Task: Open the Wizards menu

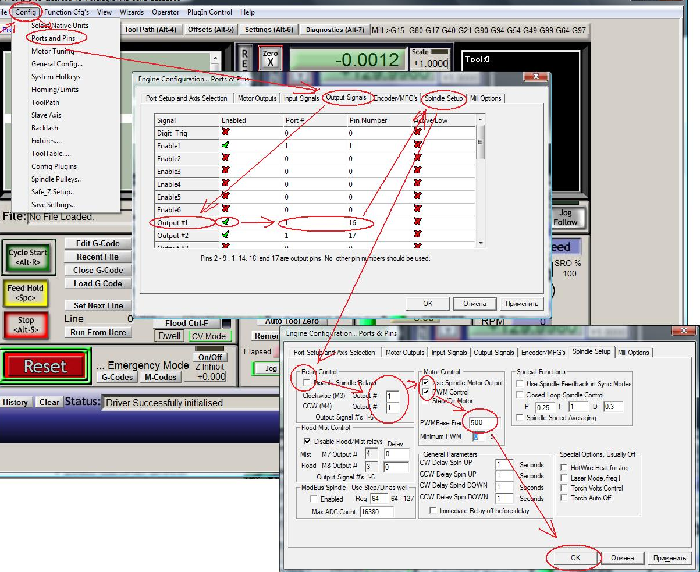Action: click(132, 12)
